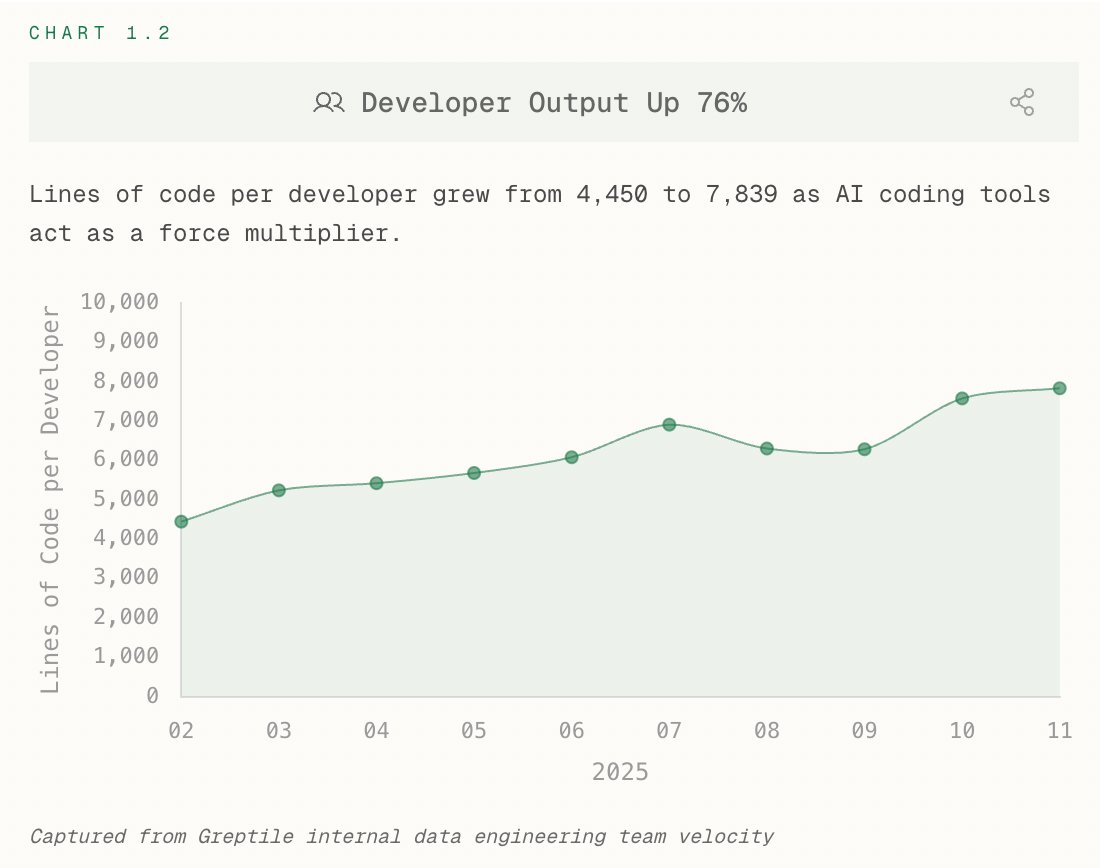The width and height of the screenshot is (1102, 868).
Task: Select the data point for month 05
Action: pyautogui.click(x=474, y=473)
